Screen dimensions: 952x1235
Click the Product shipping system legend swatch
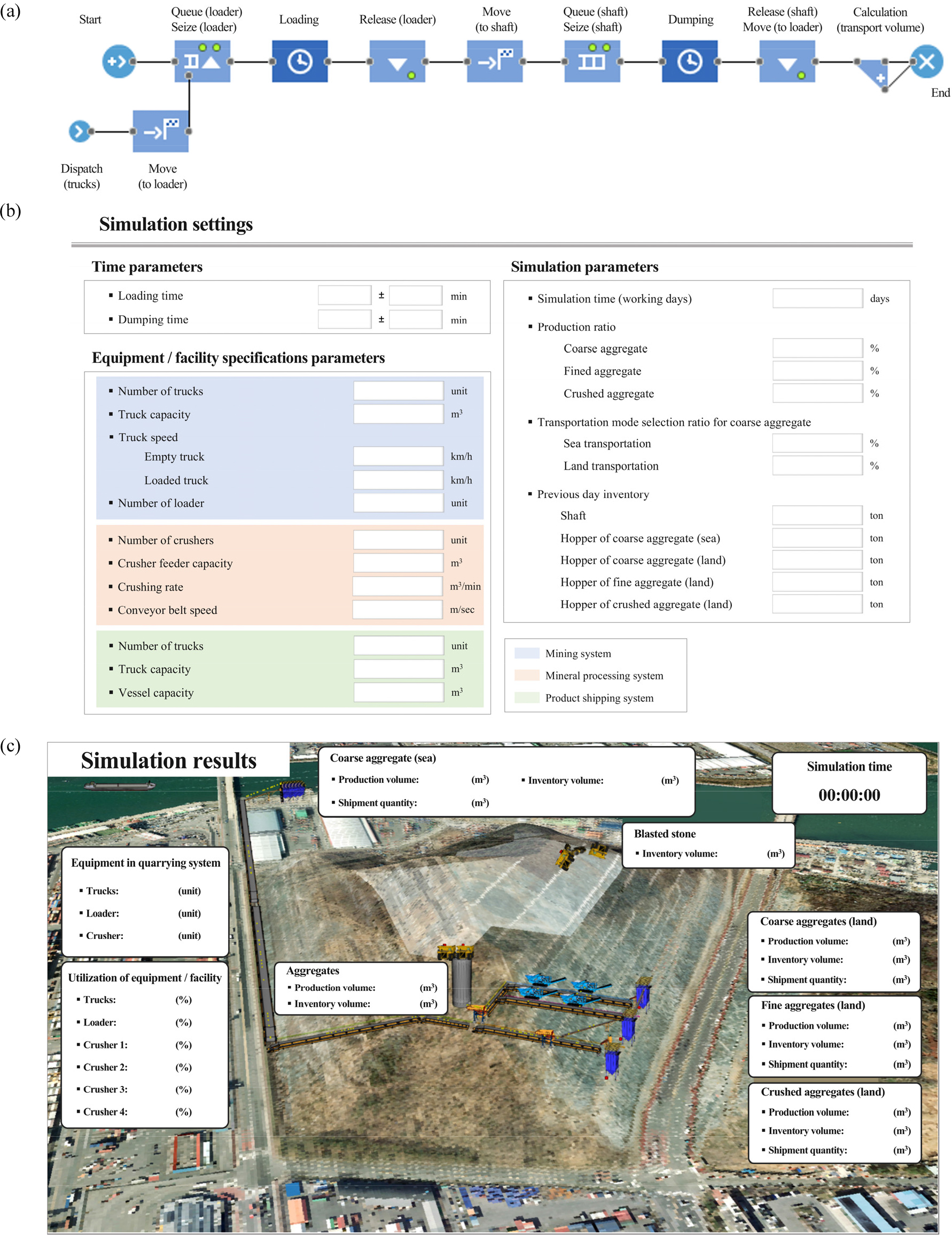[x=526, y=698]
